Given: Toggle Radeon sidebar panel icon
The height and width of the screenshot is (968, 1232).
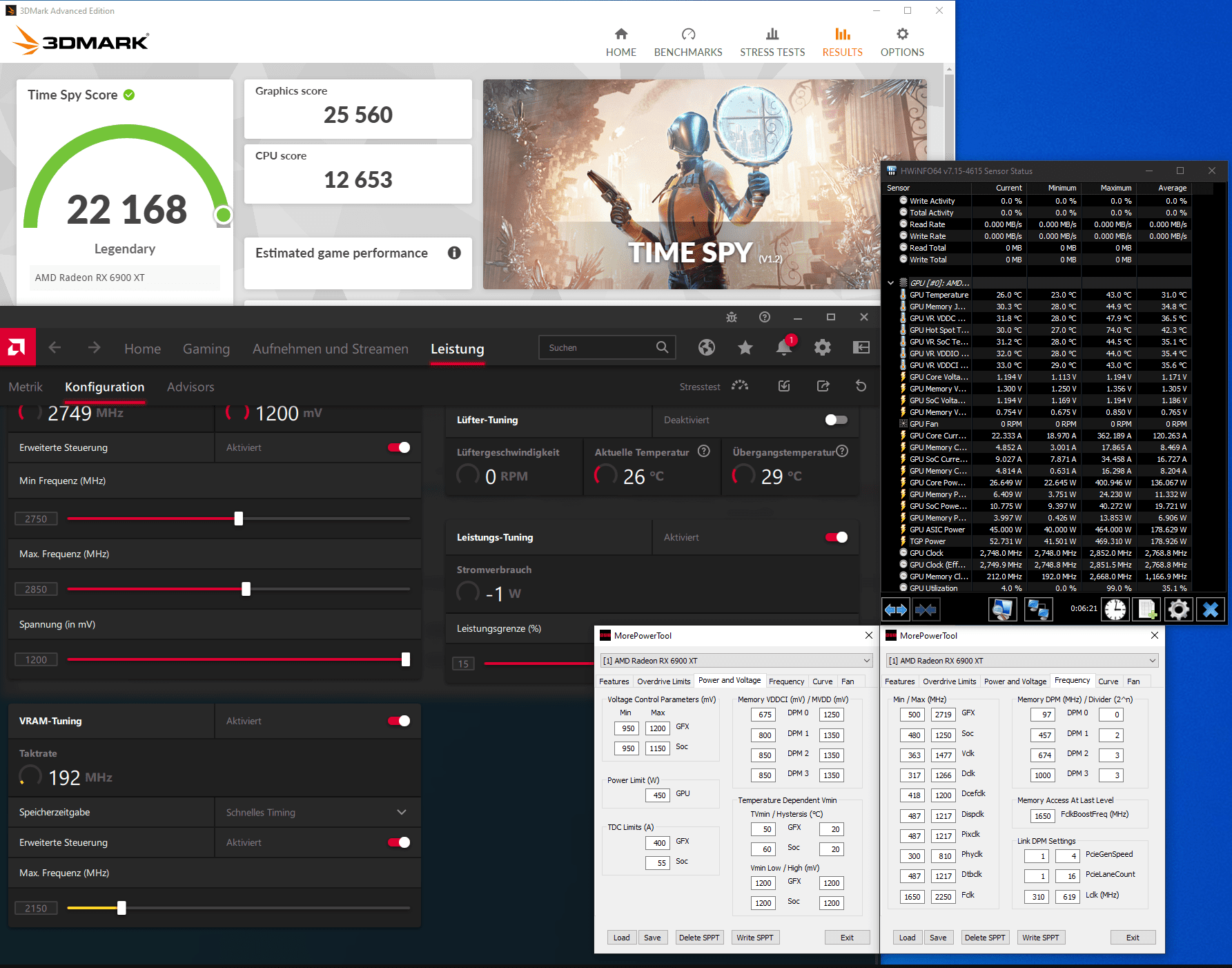Looking at the screenshot, I should [x=861, y=347].
